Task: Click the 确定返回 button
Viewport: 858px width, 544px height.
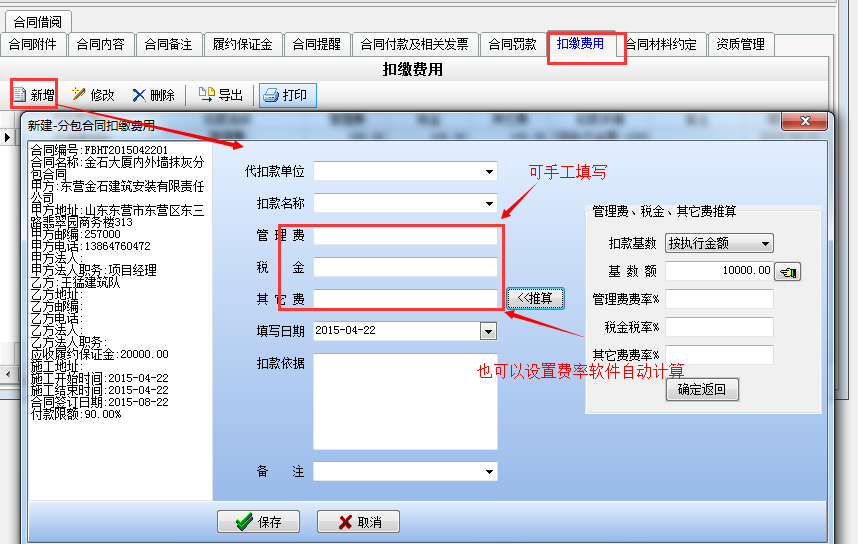Action: [702, 390]
